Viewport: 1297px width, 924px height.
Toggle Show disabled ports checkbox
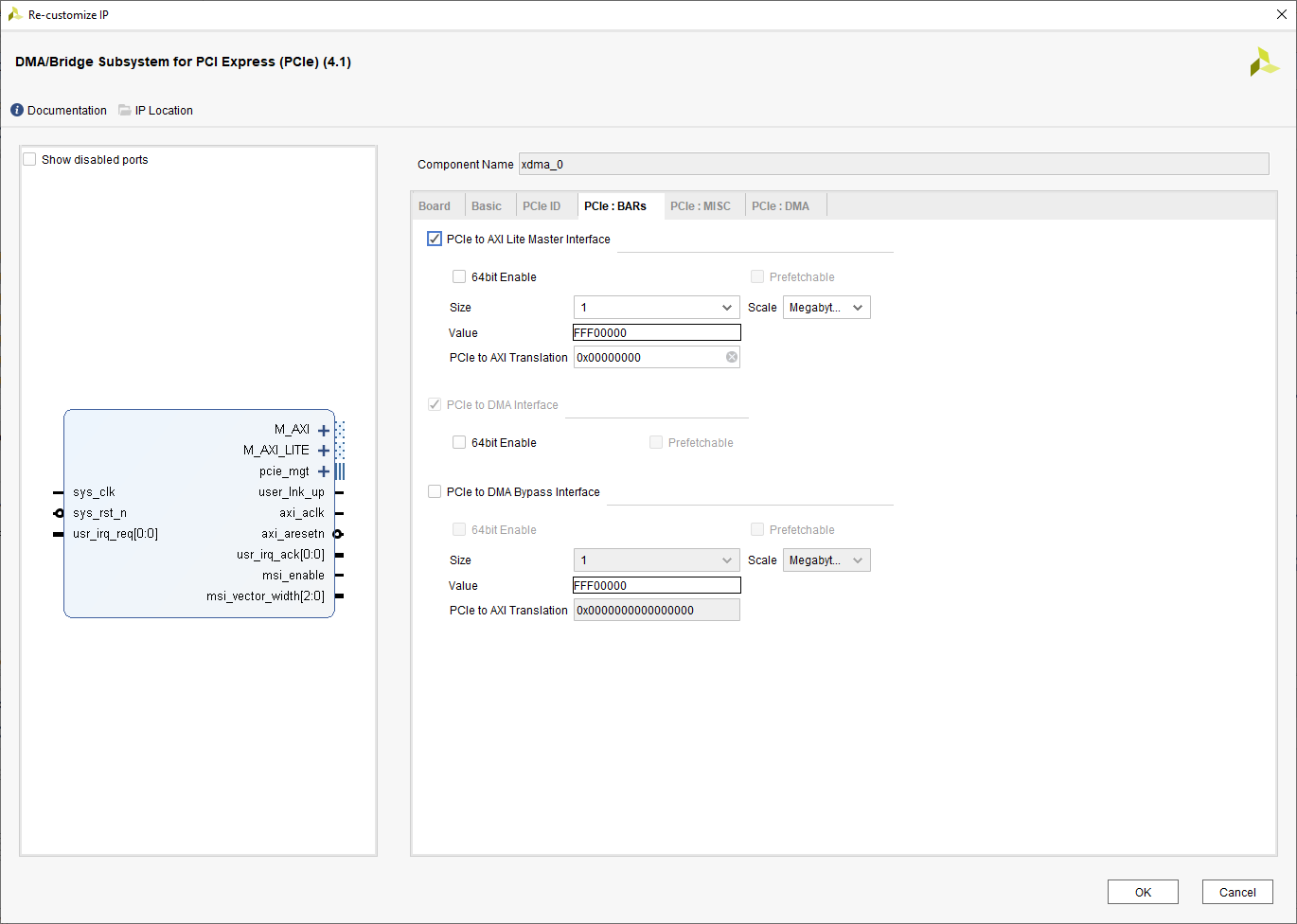coord(30,160)
